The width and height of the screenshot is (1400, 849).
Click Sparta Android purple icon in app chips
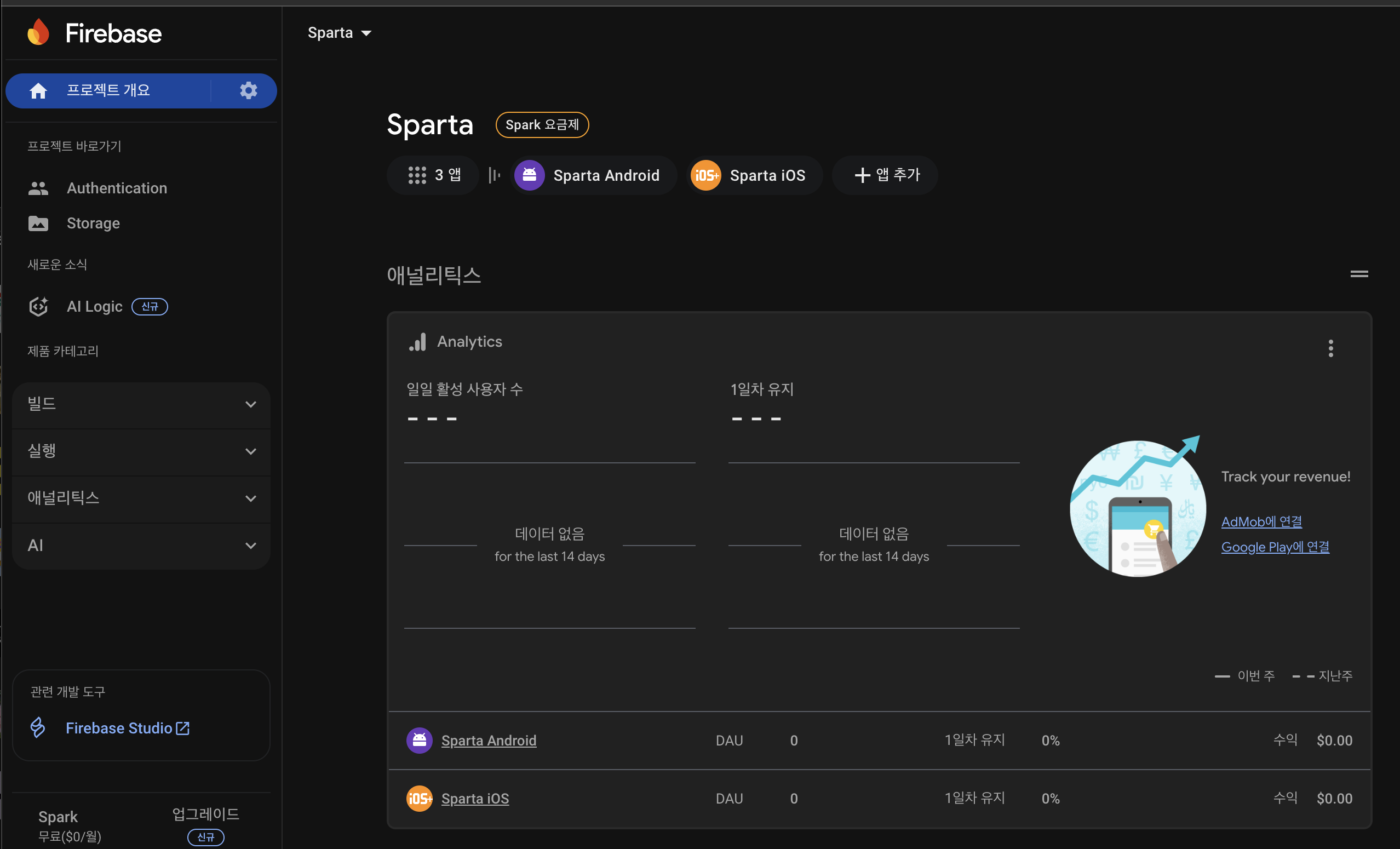(530, 175)
